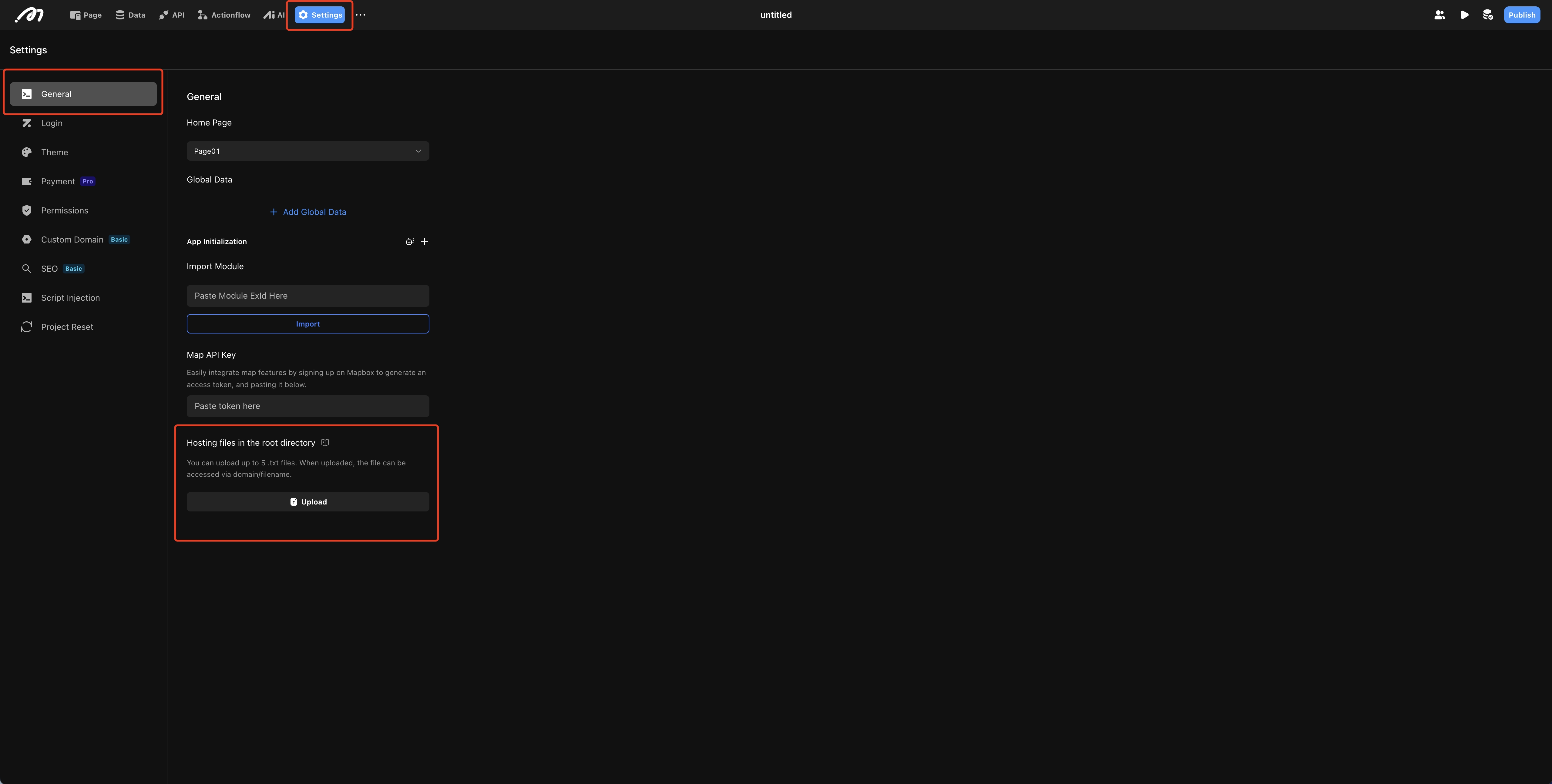Click the Basic badge next to Custom Domain
The width and height of the screenshot is (1552, 784).
click(119, 240)
